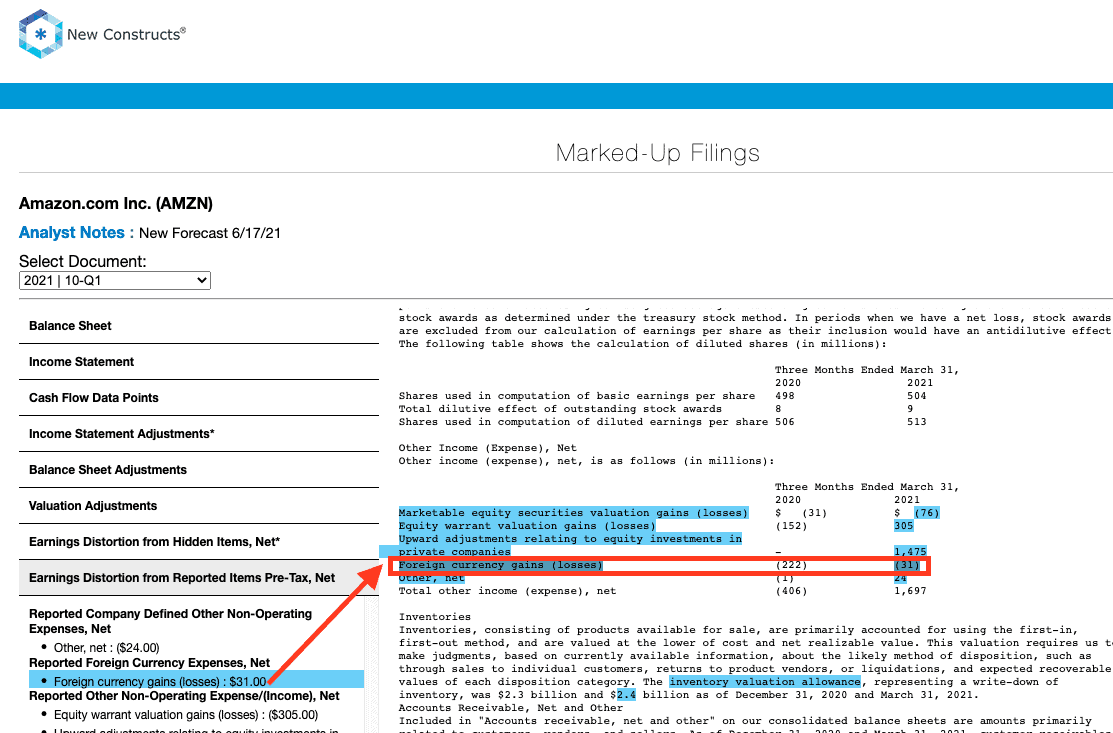
Task: Click the (222) foreign currency 2020 value
Action: [791, 565]
